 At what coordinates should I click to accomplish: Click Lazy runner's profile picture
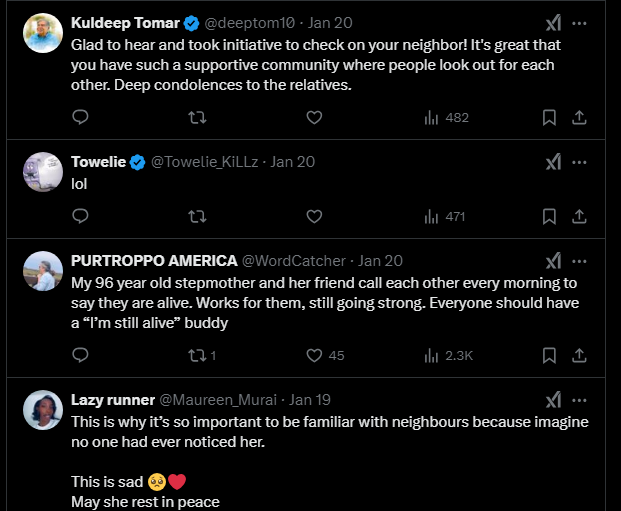tap(43, 410)
